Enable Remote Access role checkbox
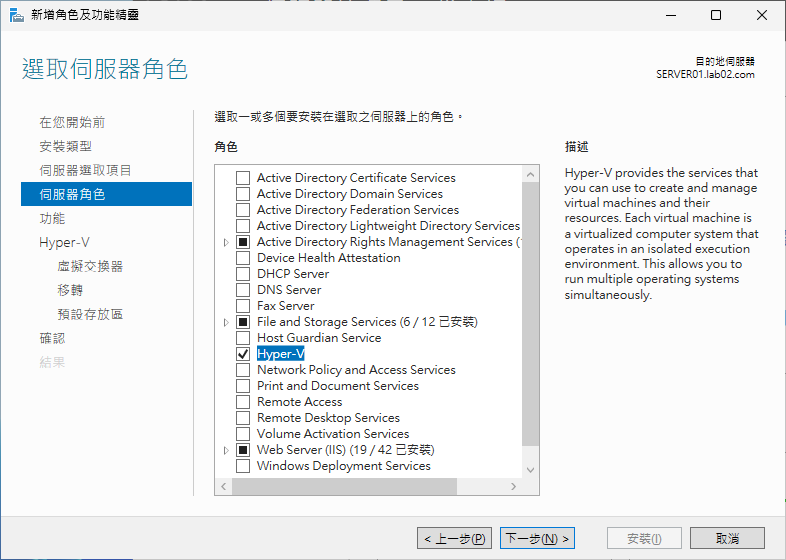786x560 pixels. pos(243,402)
